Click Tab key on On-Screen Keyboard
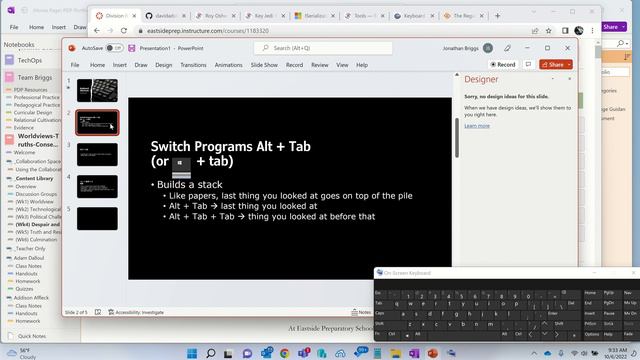Screen dimensions: 640x360 pyautogui.click(x=380, y=303)
